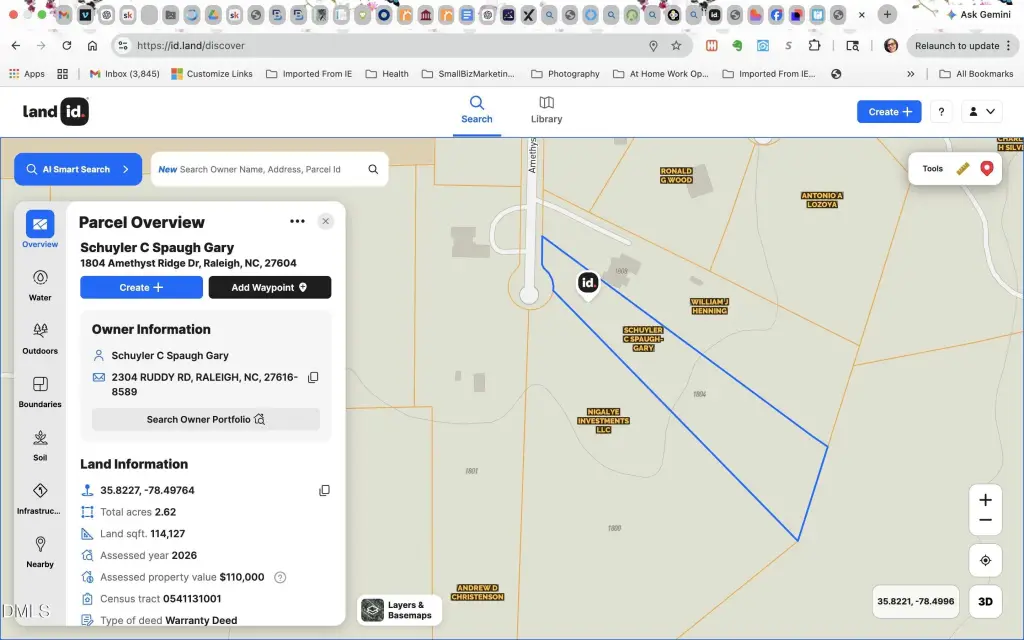1024x640 pixels.
Task: Zoom in the map with plus
Action: [985, 500]
